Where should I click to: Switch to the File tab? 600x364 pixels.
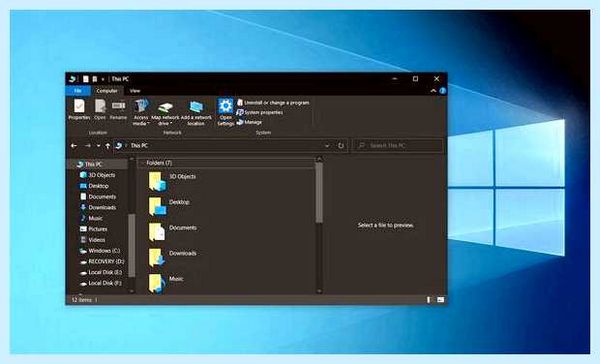[78, 91]
